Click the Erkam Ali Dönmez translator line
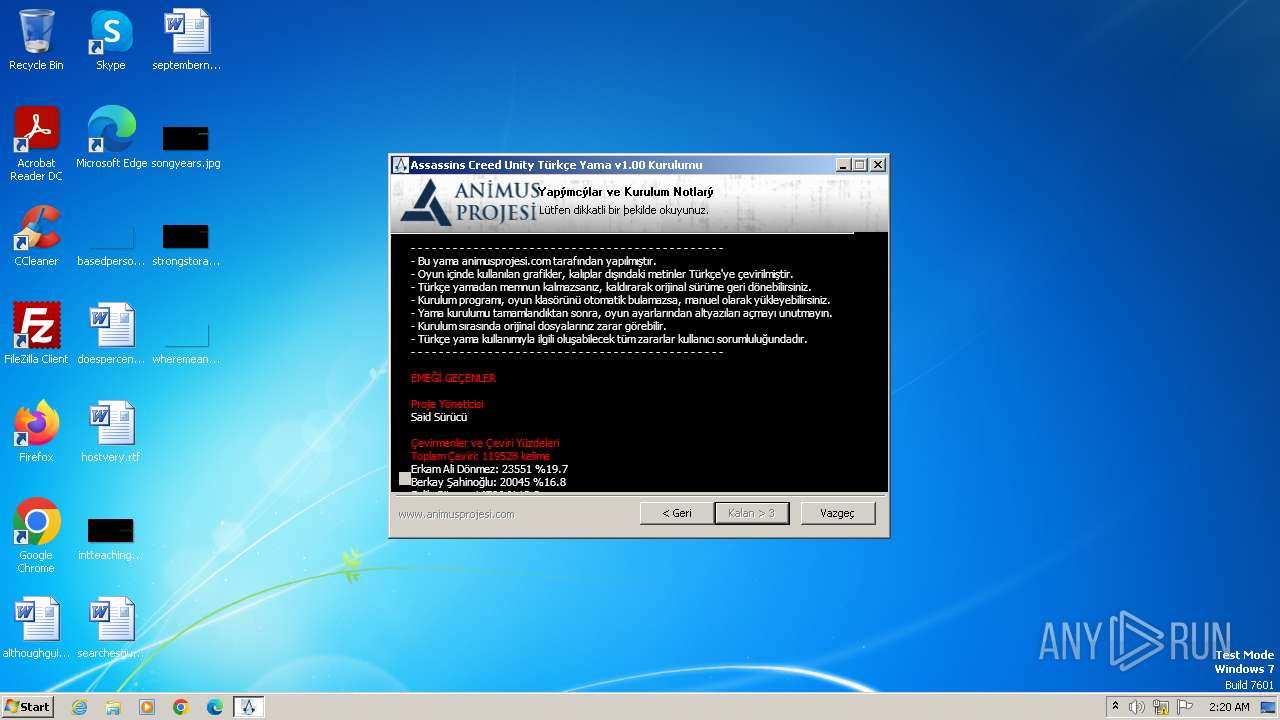 tap(489, 469)
